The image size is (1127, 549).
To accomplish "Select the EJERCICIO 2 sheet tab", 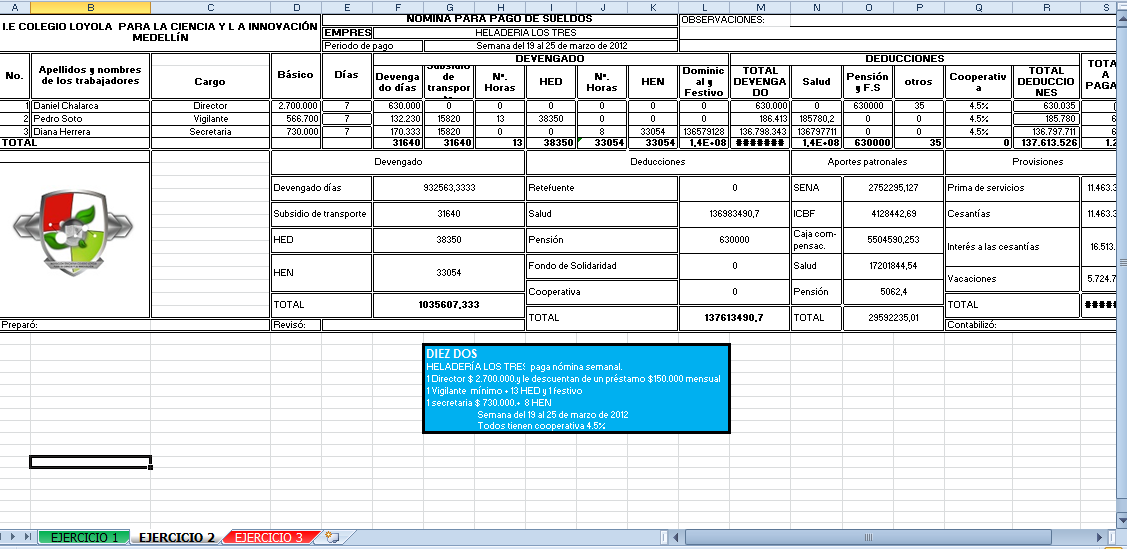I will 176,538.
